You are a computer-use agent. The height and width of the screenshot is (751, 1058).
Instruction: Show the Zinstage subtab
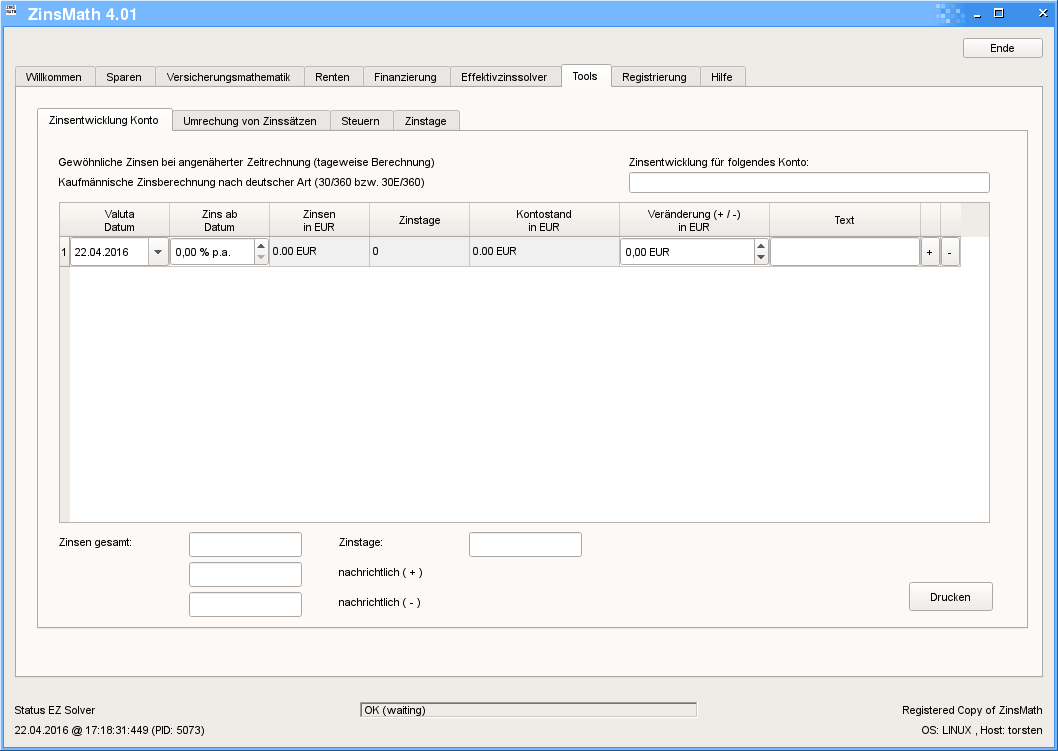point(425,121)
